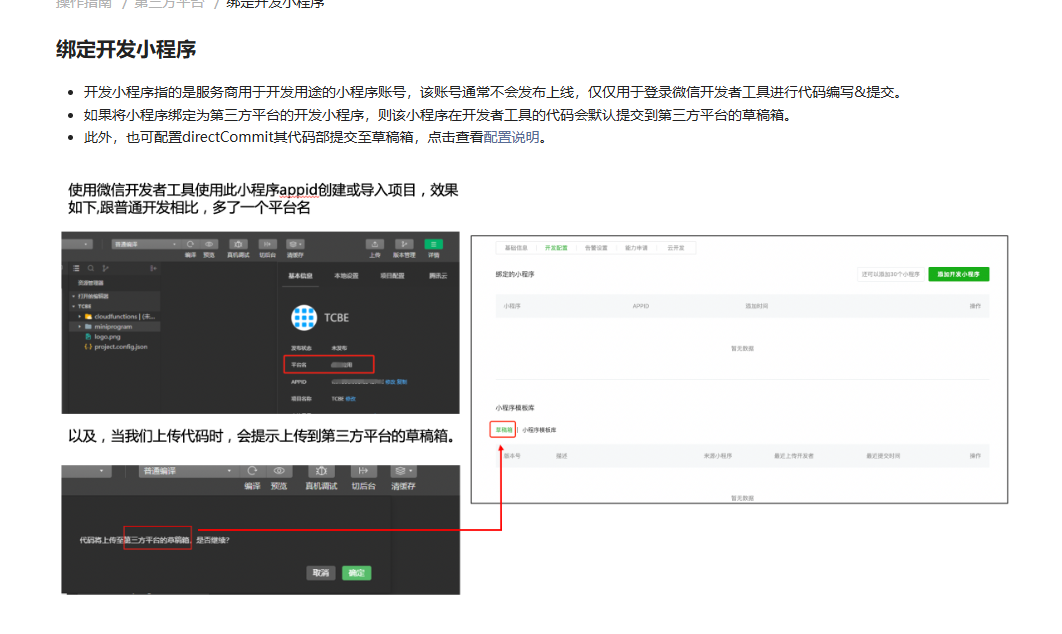Open the 配置说明 link
The height and width of the screenshot is (634, 1062).
tap(511, 138)
